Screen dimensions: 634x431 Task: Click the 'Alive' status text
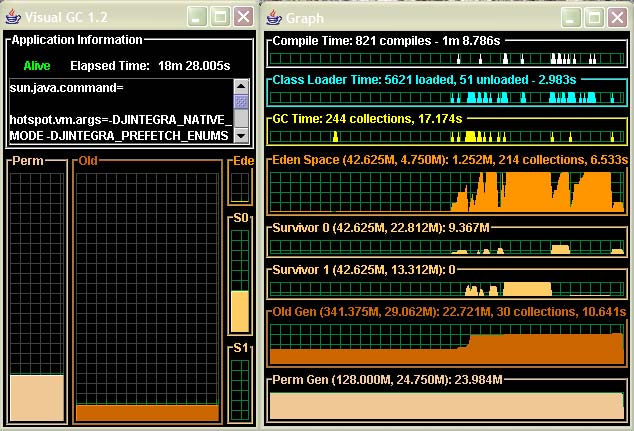(37, 65)
